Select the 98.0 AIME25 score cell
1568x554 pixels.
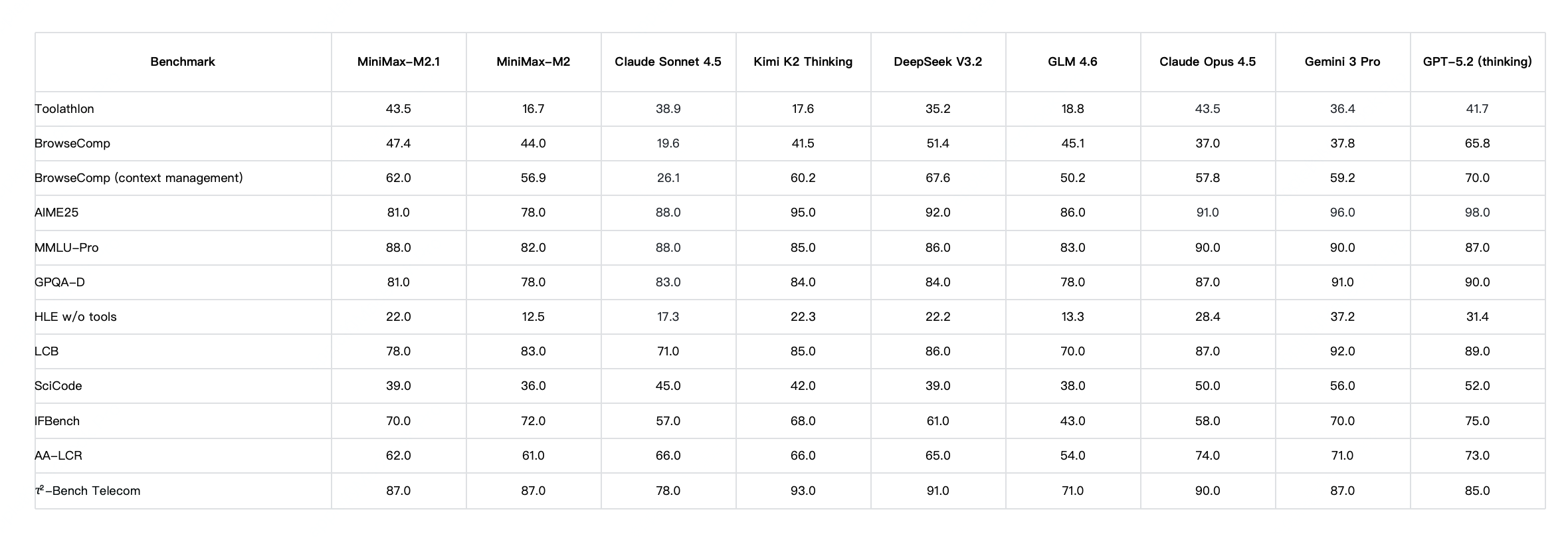coord(1477,213)
